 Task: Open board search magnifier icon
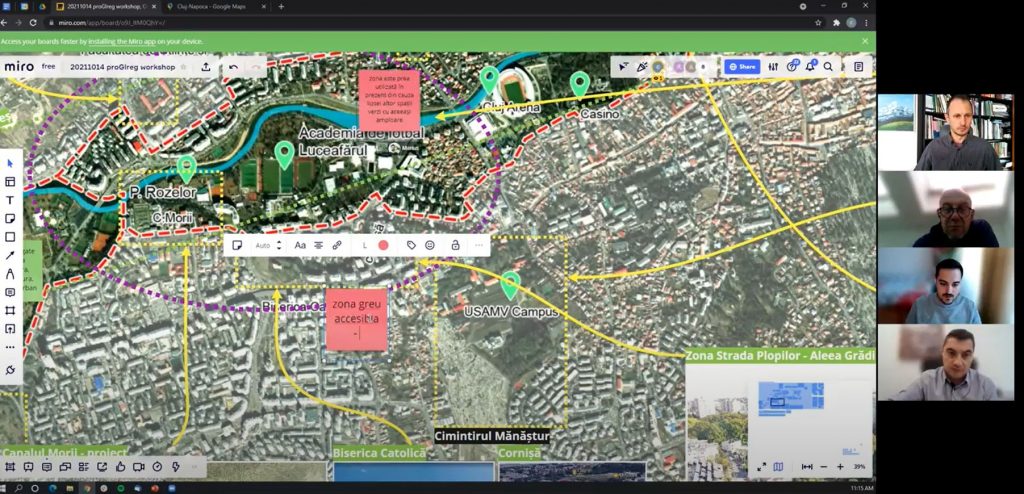(828, 67)
